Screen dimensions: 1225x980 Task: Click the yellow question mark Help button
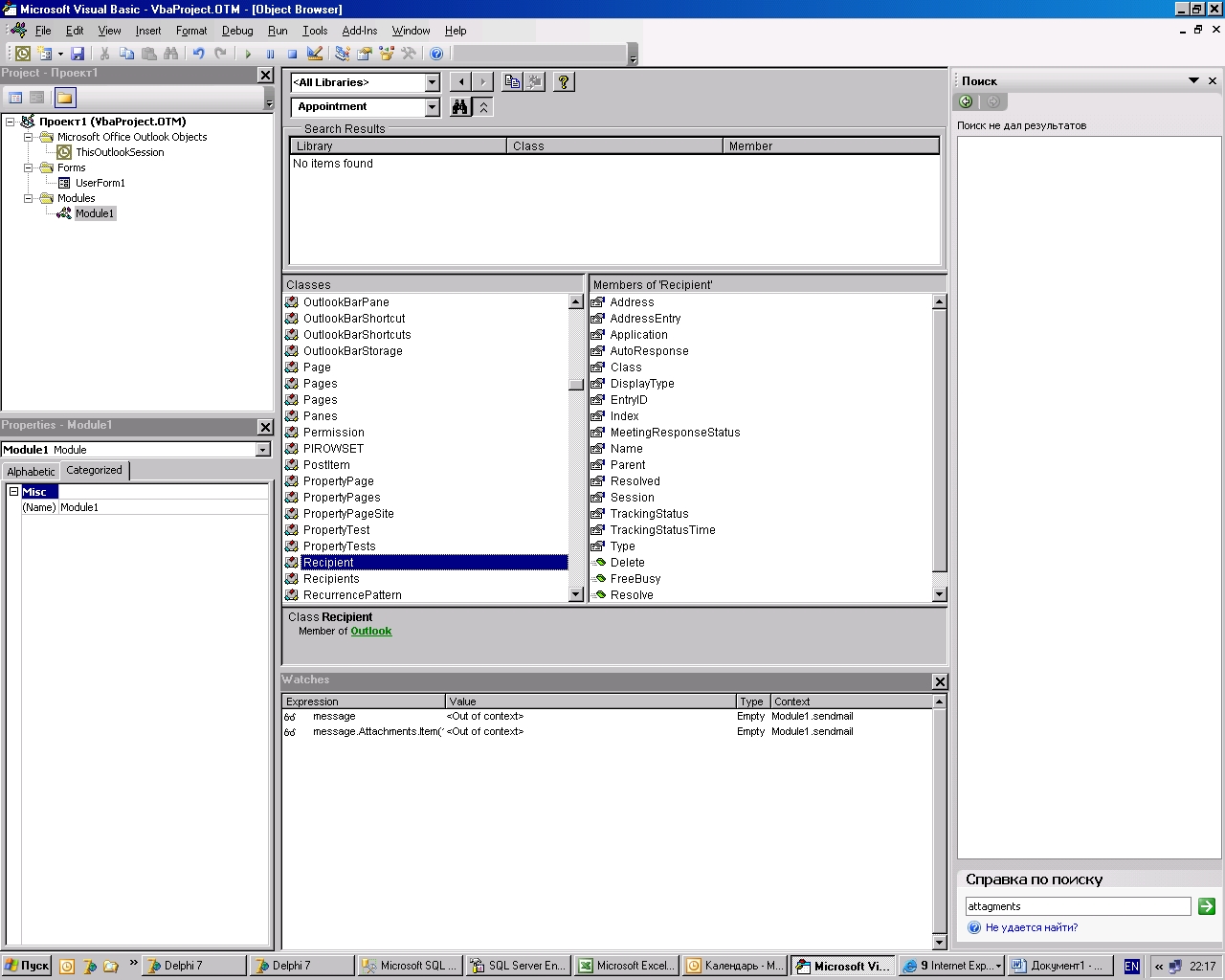point(564,82)
